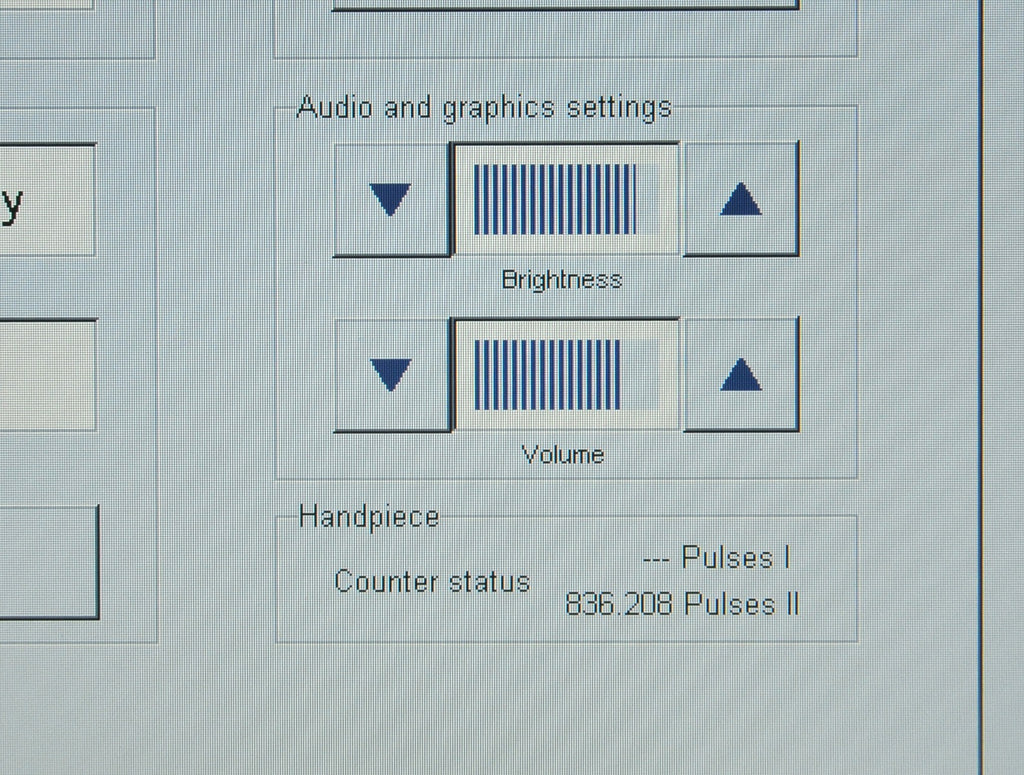Click the Brightness caption text
Viewport: 1024px width, 775px height.
tap(562, 280)
